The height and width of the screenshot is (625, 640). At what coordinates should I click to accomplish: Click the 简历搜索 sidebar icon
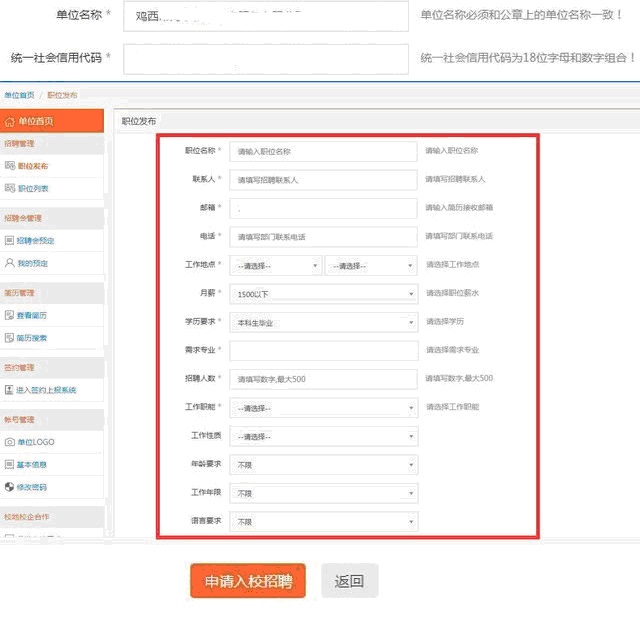pos(10,338)
